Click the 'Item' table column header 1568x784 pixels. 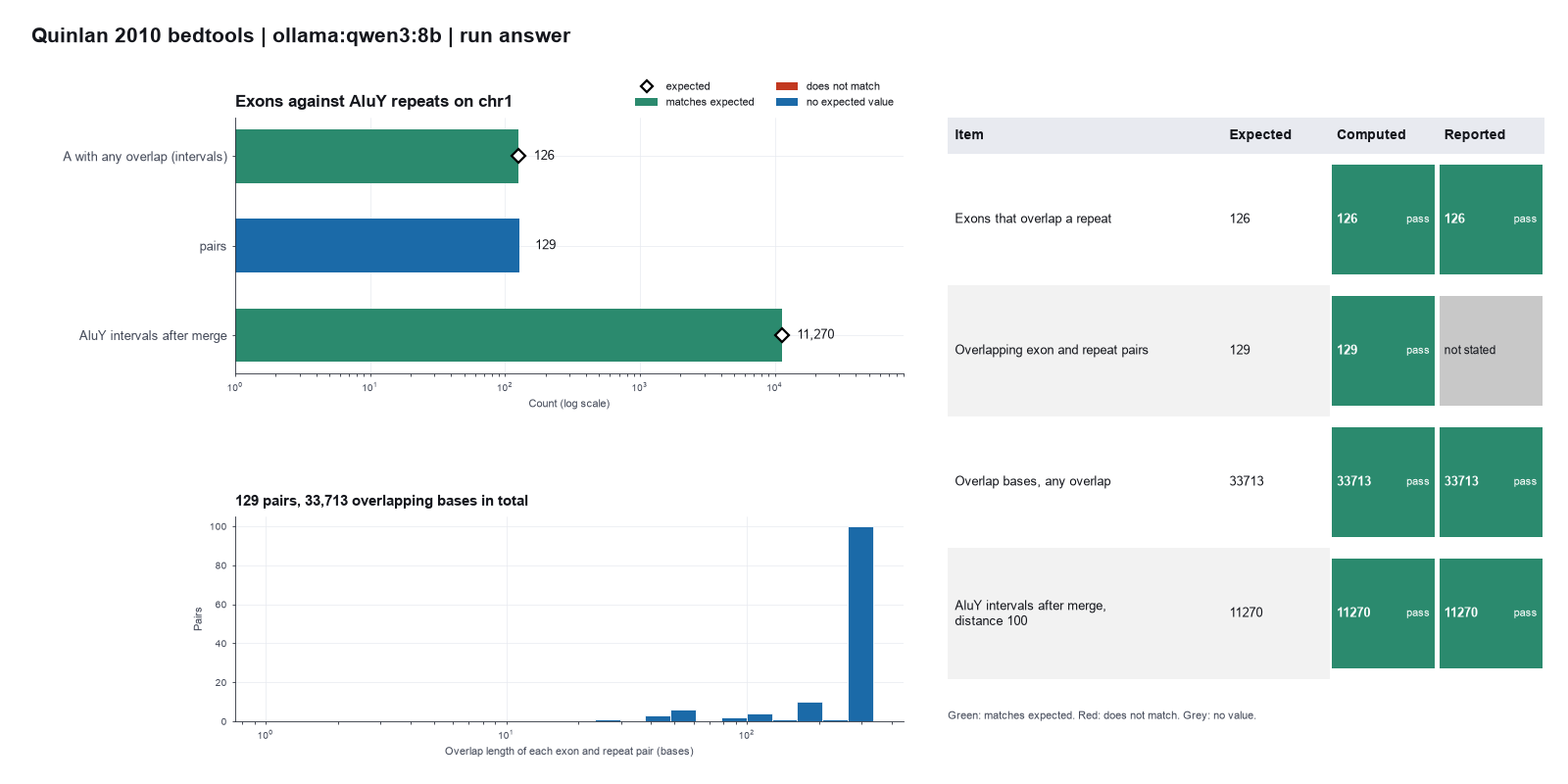[969, 134]
